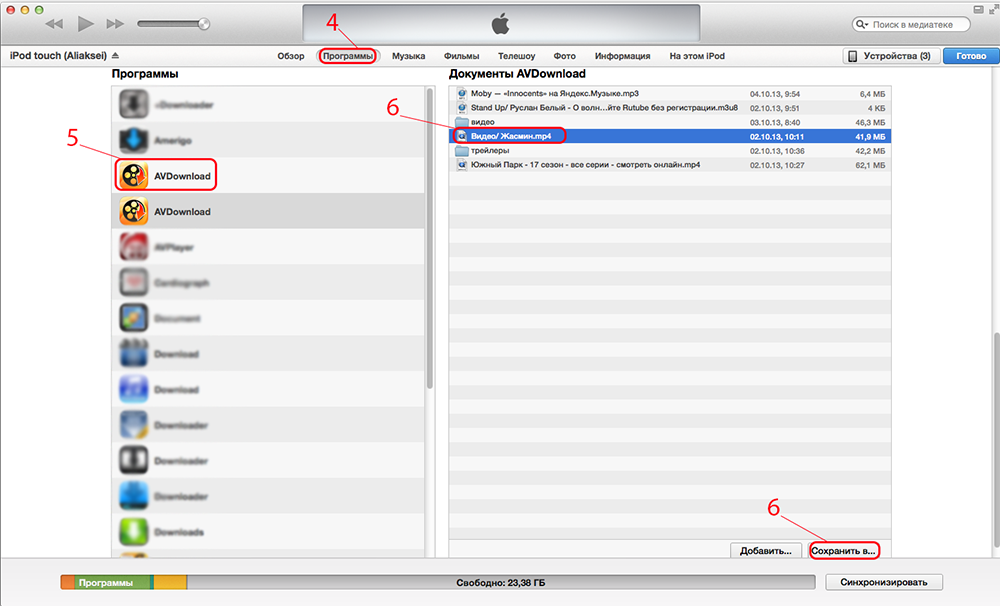Select the Stand Up Руслан Белый file name
Image resolution: width=1000 pixels, height=606 pixels.
coord(604,108)
